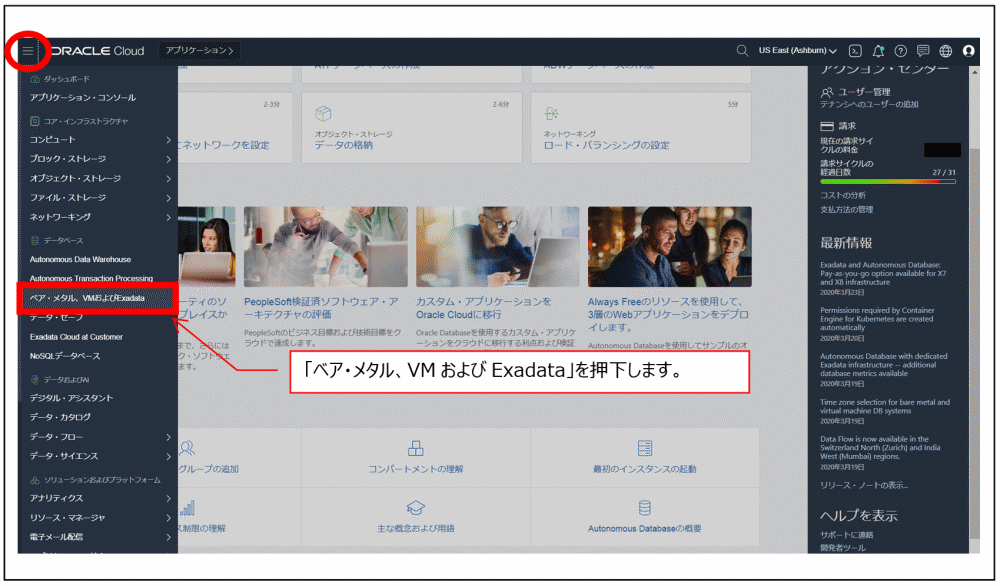Click the group add people icon
Screen dimensions: 1000x586
(186, 448)
